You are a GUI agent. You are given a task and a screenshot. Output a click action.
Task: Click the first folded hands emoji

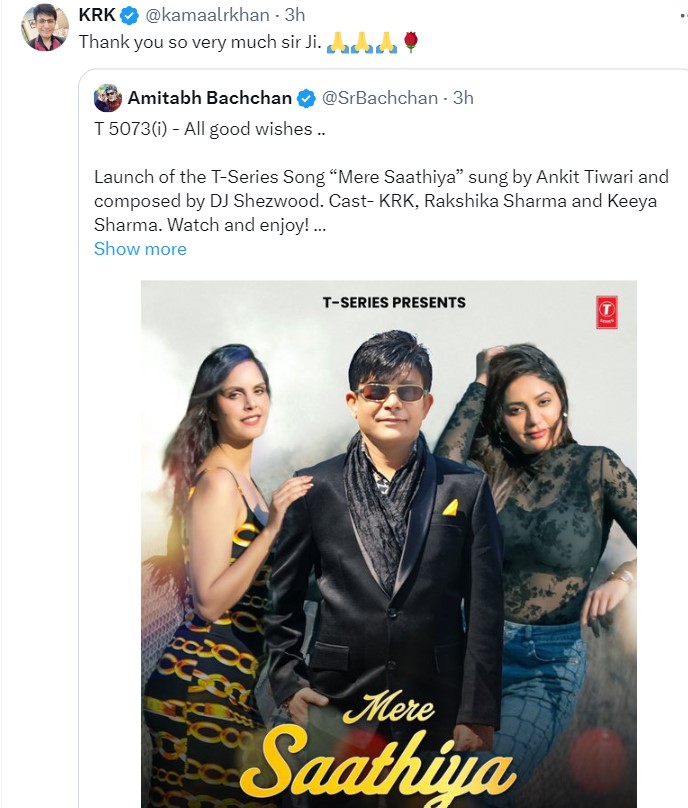[337, 42]
